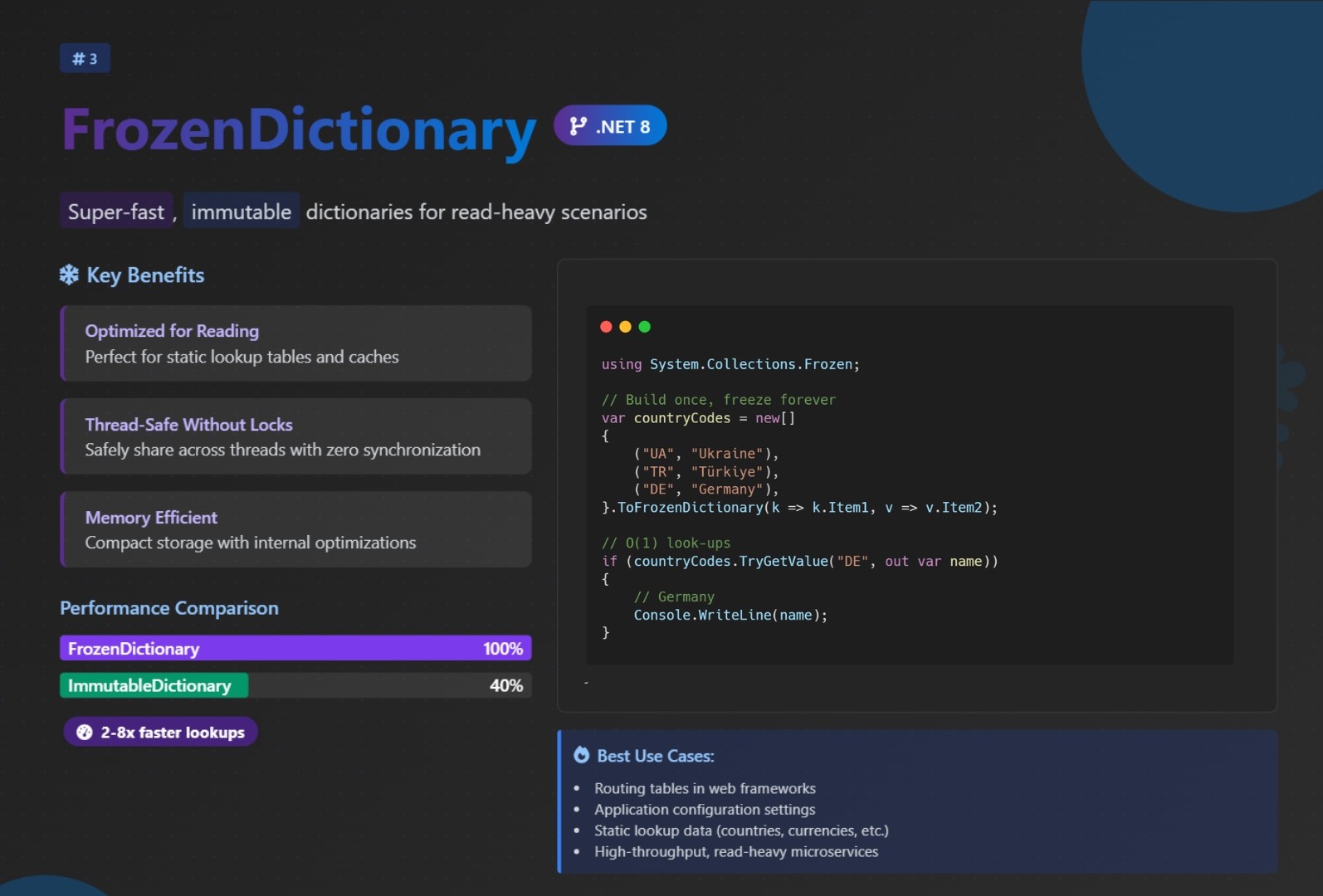
Task: Select the ImmutableDictionary green progress bar
Action: [154, 685]
